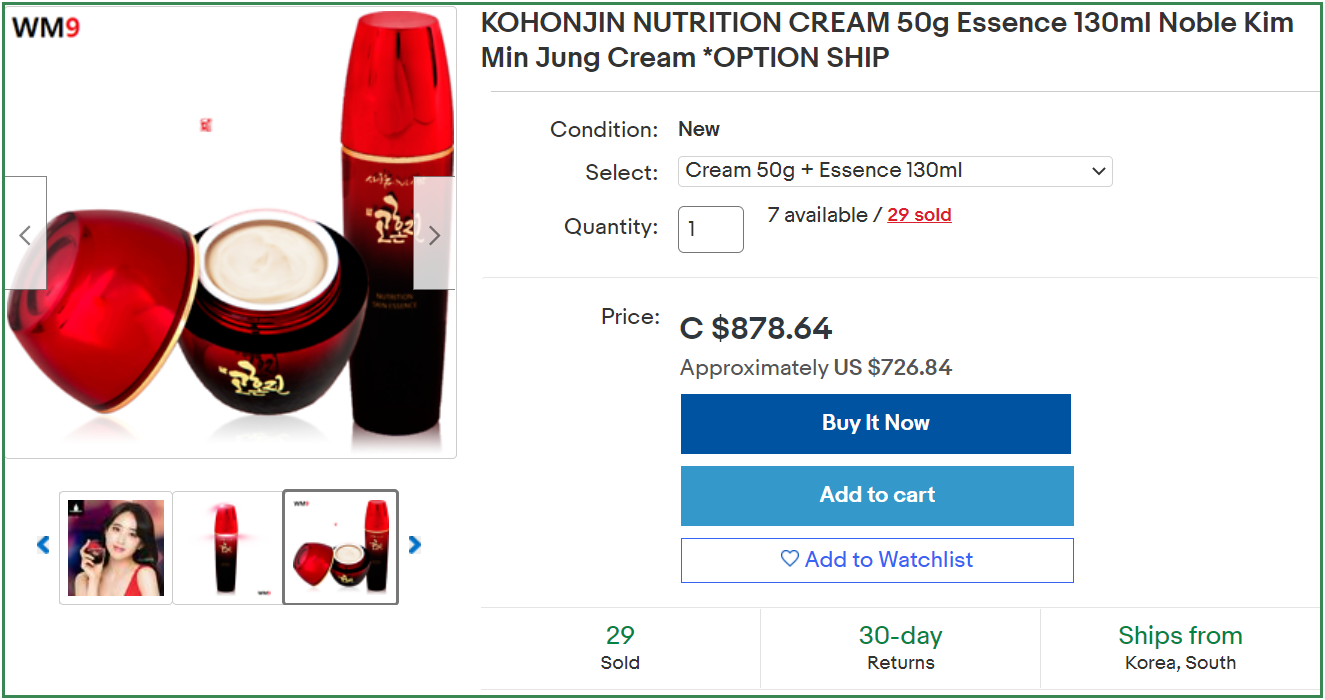
Task: Click the thumbnail strip left blue arrow
Action: pos(43,545)
